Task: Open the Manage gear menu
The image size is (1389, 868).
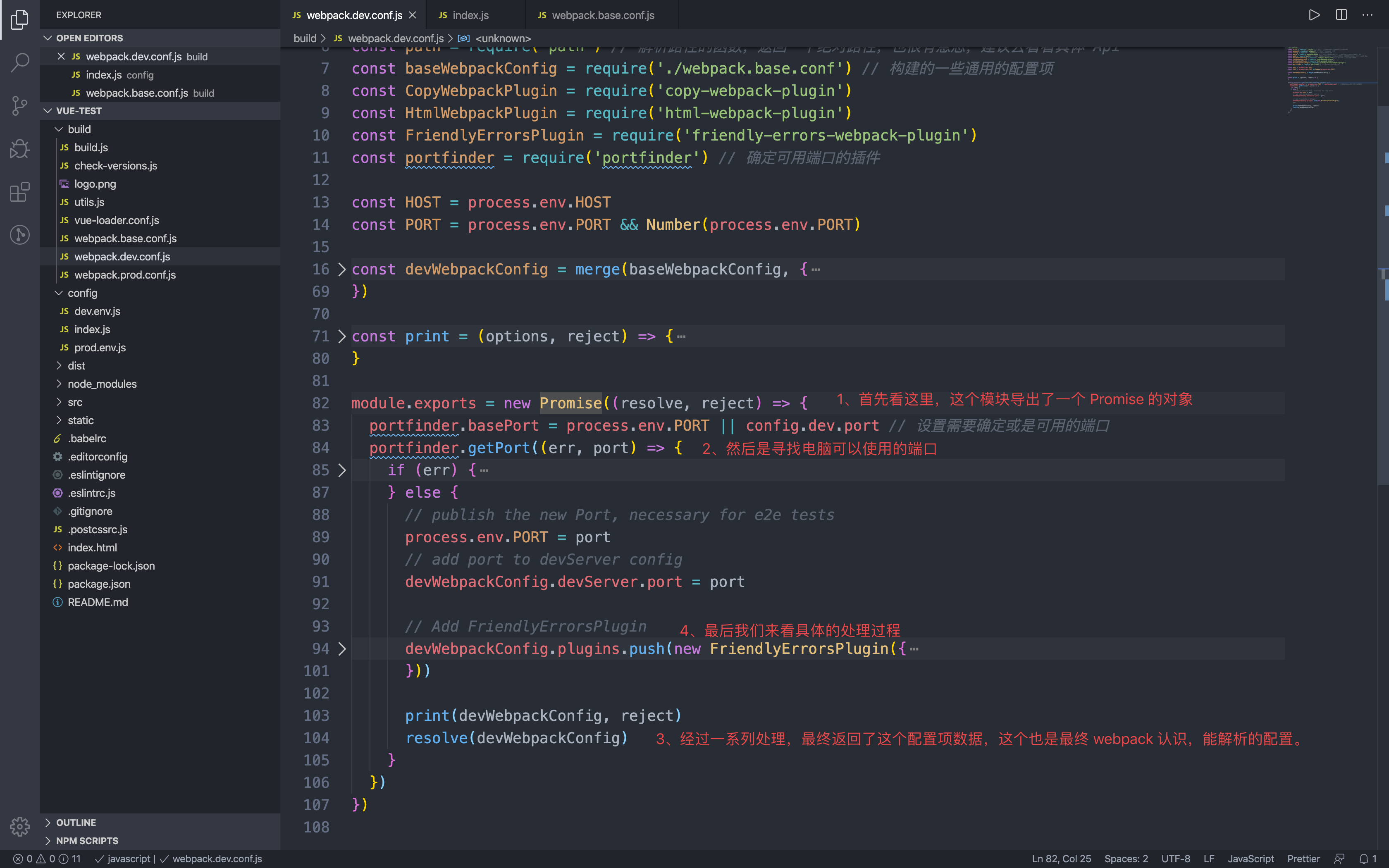Action: pos(19,826)
